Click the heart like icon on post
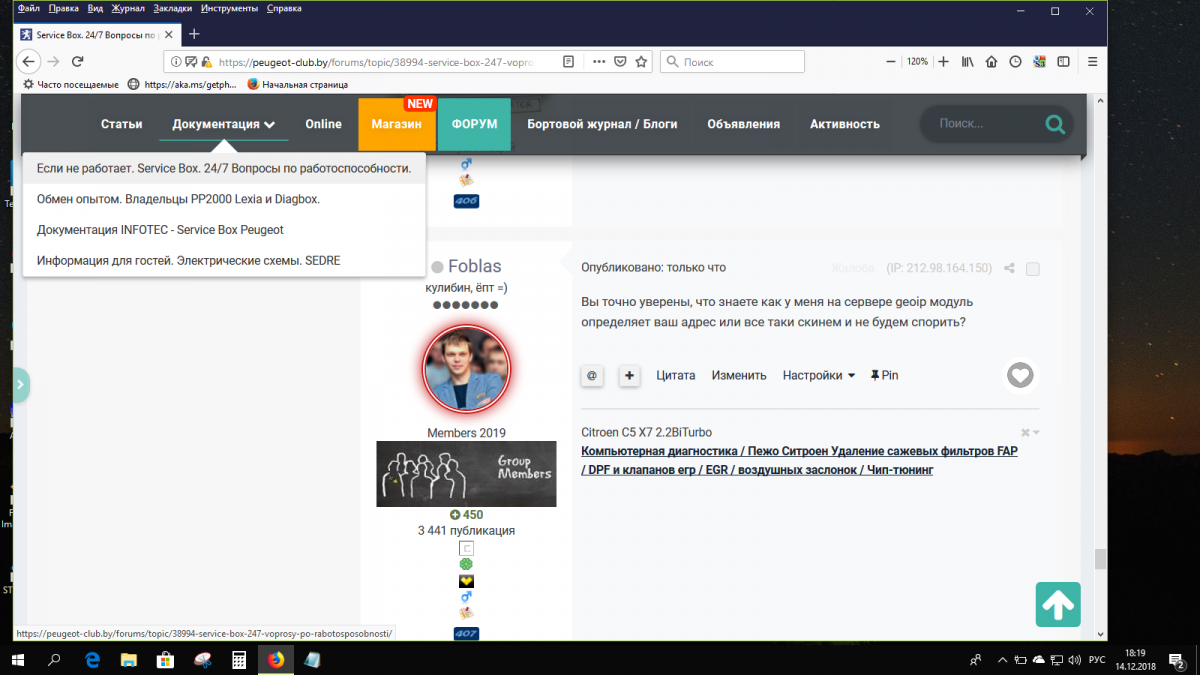This screenshot has height=675, width=1200. tap(1020, 376)
